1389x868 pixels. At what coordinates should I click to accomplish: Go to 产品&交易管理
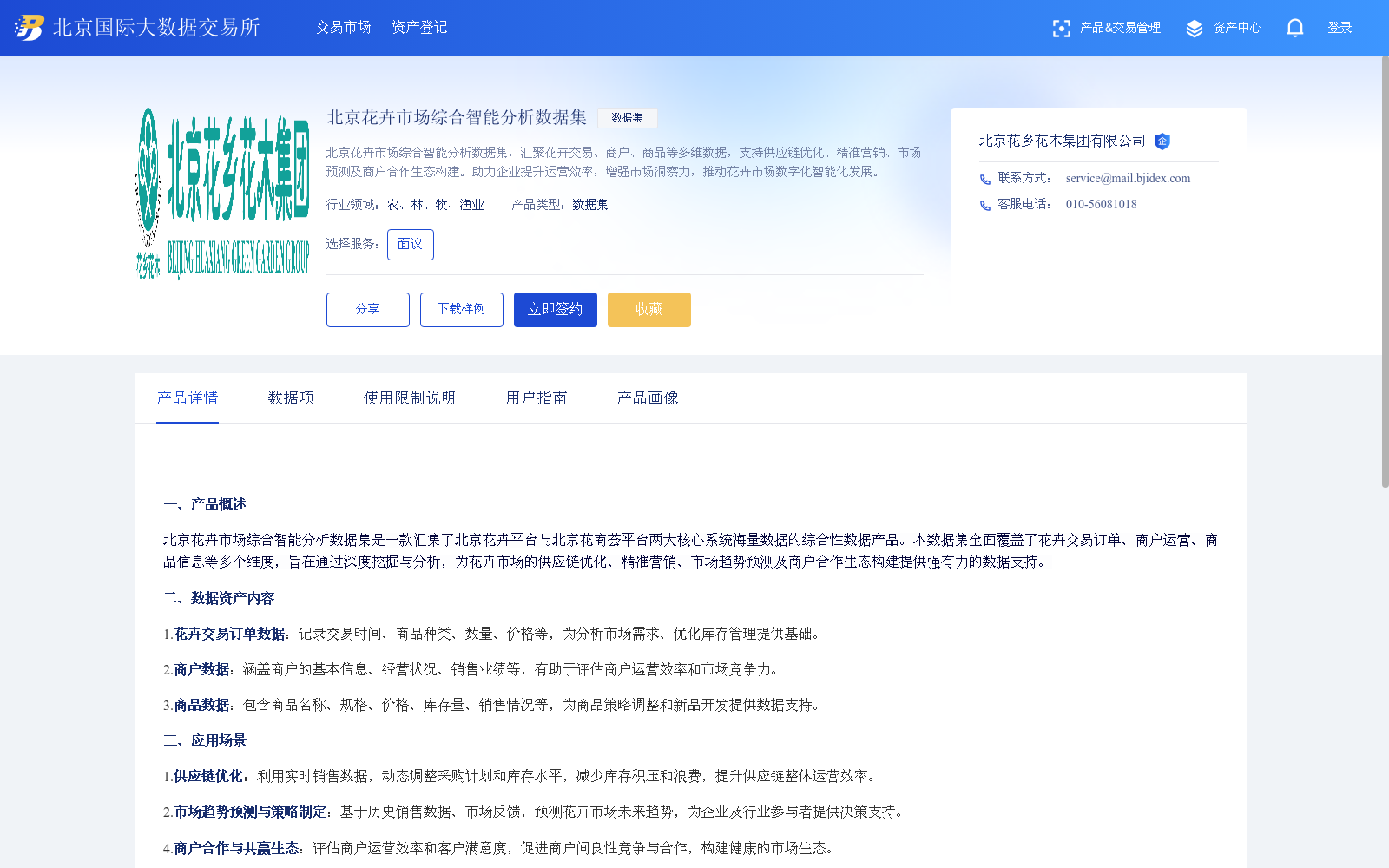point(1120,28)
